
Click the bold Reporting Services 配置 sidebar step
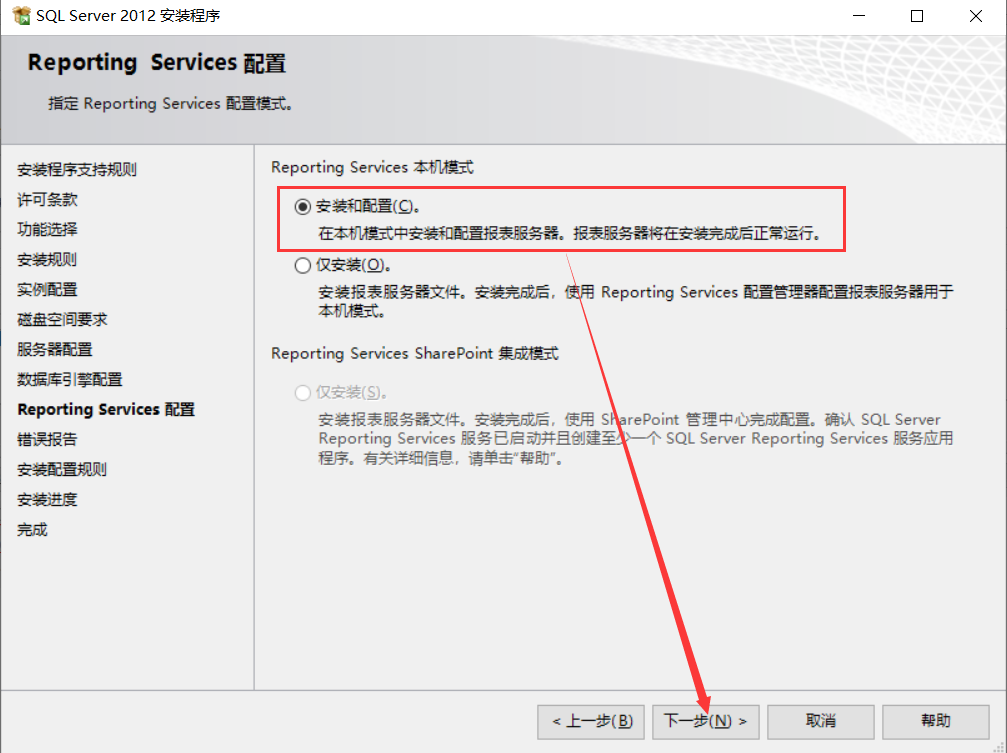pyautogui.click(x=106, y=409)
